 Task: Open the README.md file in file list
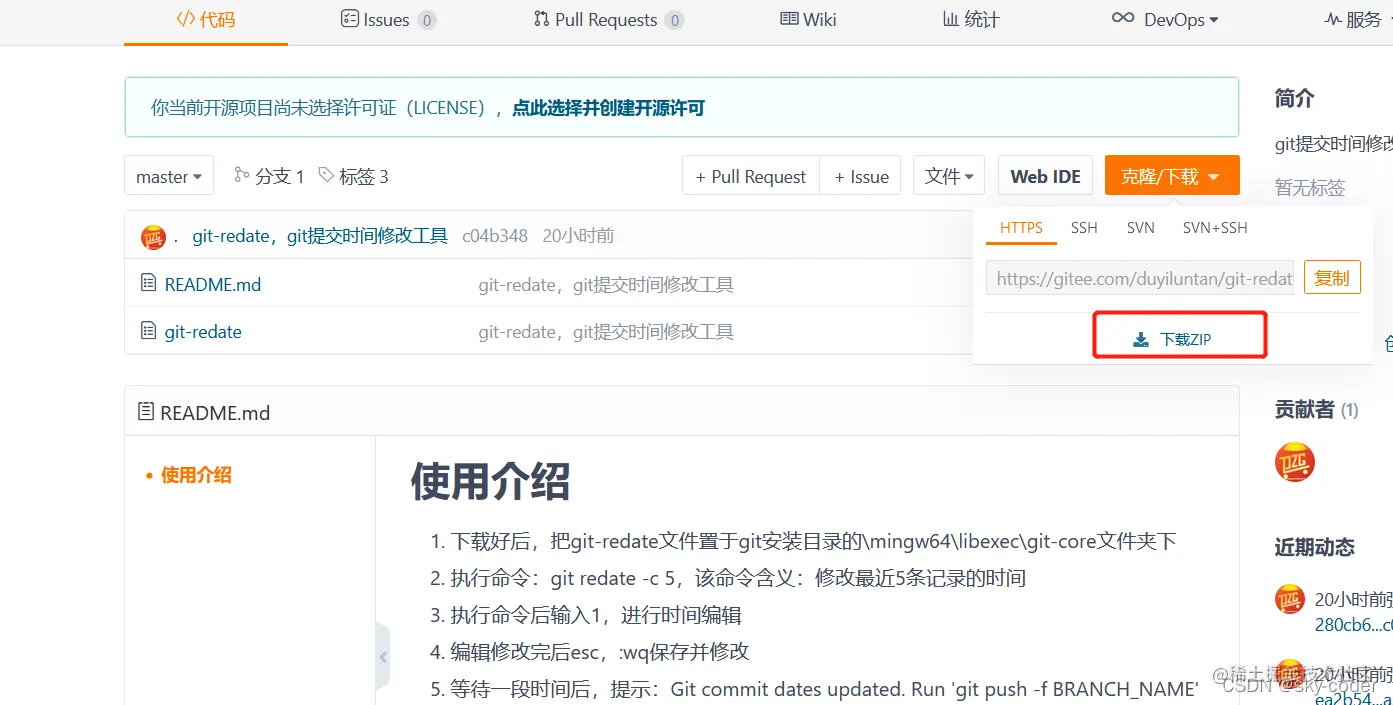[x=213, y=284]
